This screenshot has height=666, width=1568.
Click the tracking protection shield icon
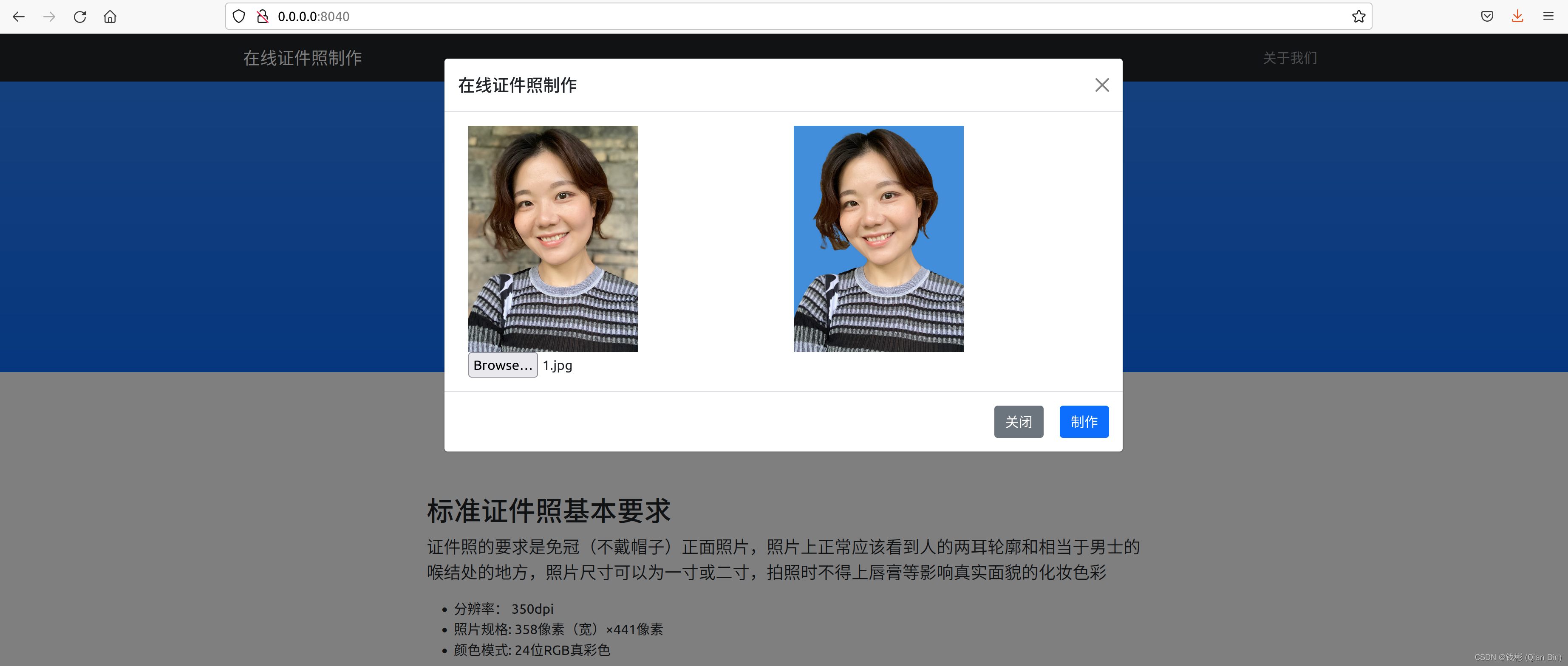(x=239, y=17)
